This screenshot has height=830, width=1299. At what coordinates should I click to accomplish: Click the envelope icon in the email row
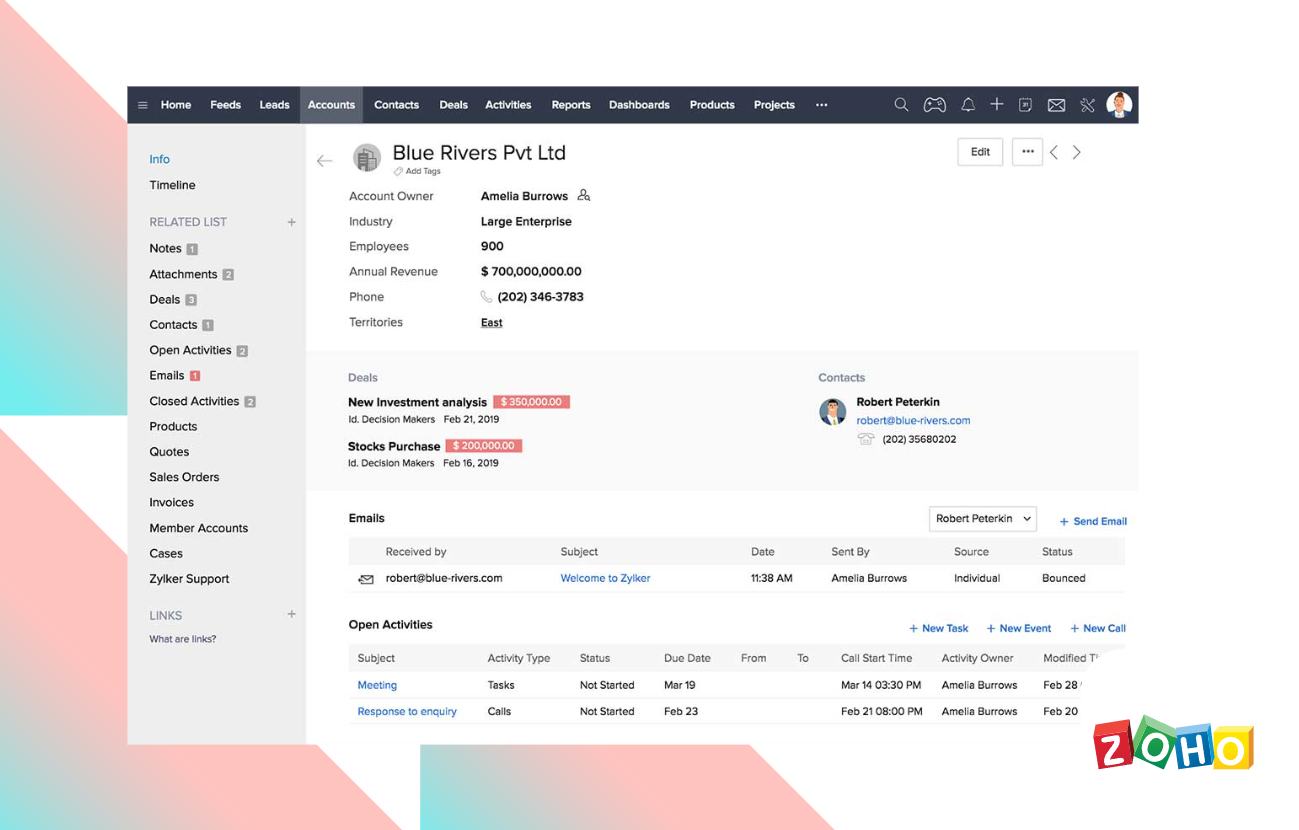coord(366,579)
